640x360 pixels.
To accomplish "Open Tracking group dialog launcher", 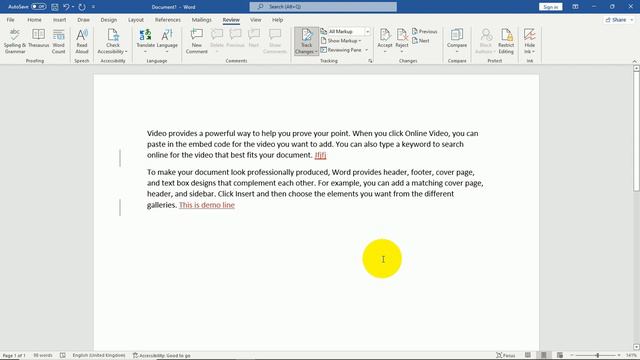I will tap(370, 61).
